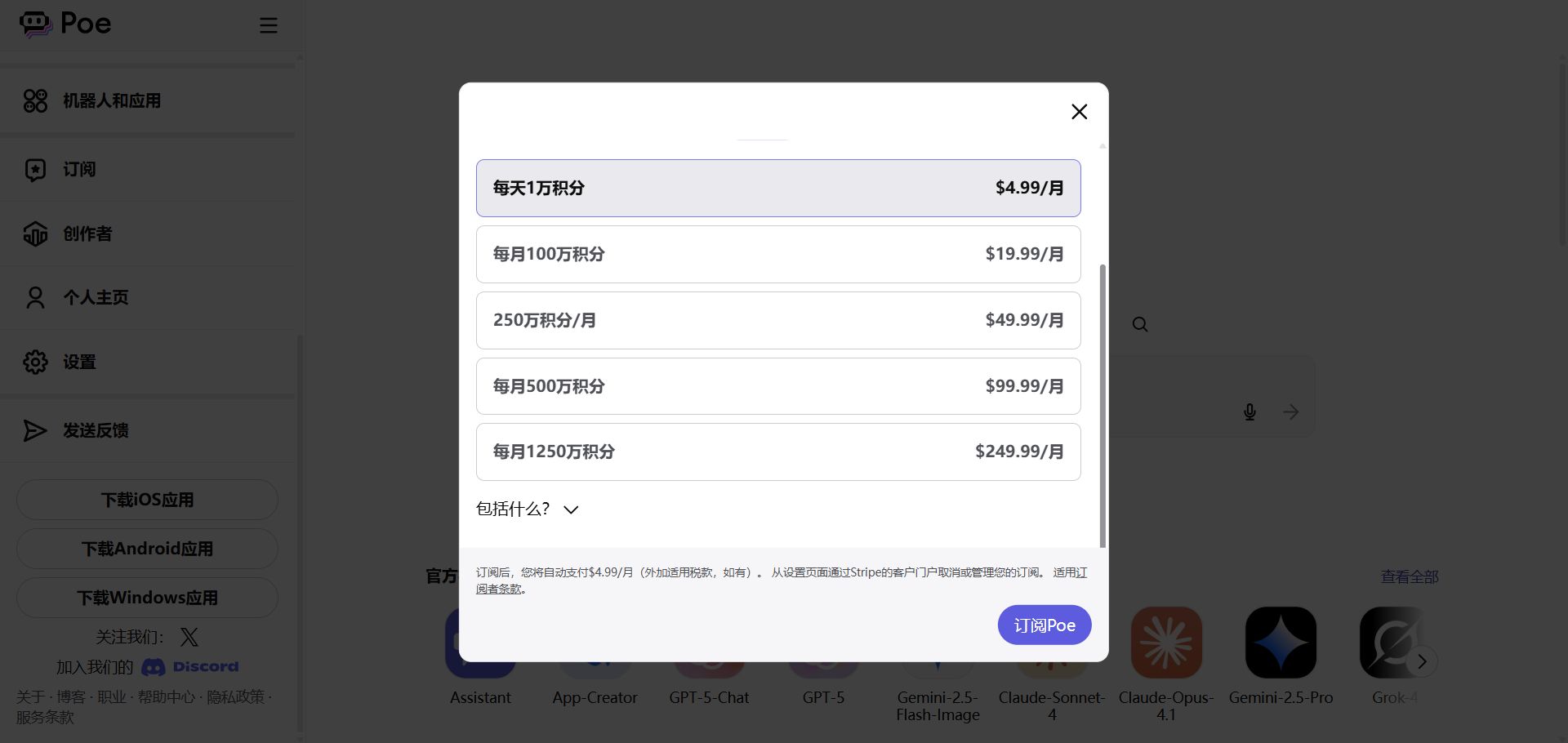The image size is (1568, 743).
Task: Go to 设置 in the sidebar
Action: click(x=79, y=362)
